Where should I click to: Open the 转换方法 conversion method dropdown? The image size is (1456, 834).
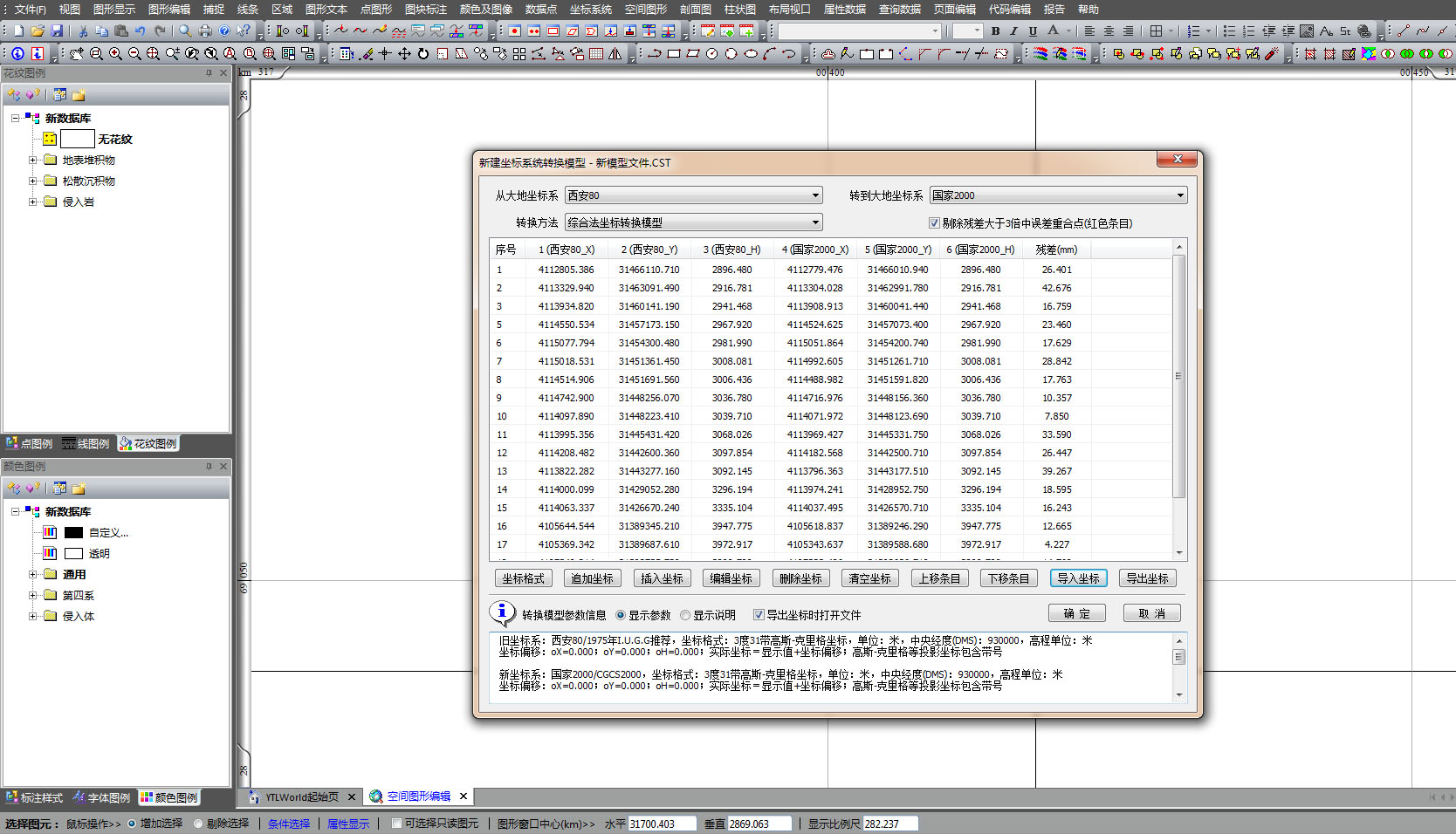point(694,222)
